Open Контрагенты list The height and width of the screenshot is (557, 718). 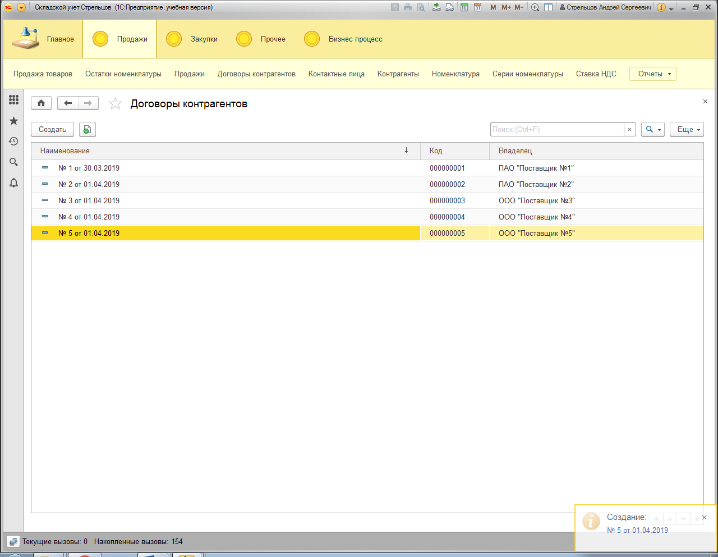[x=398, y=74]
